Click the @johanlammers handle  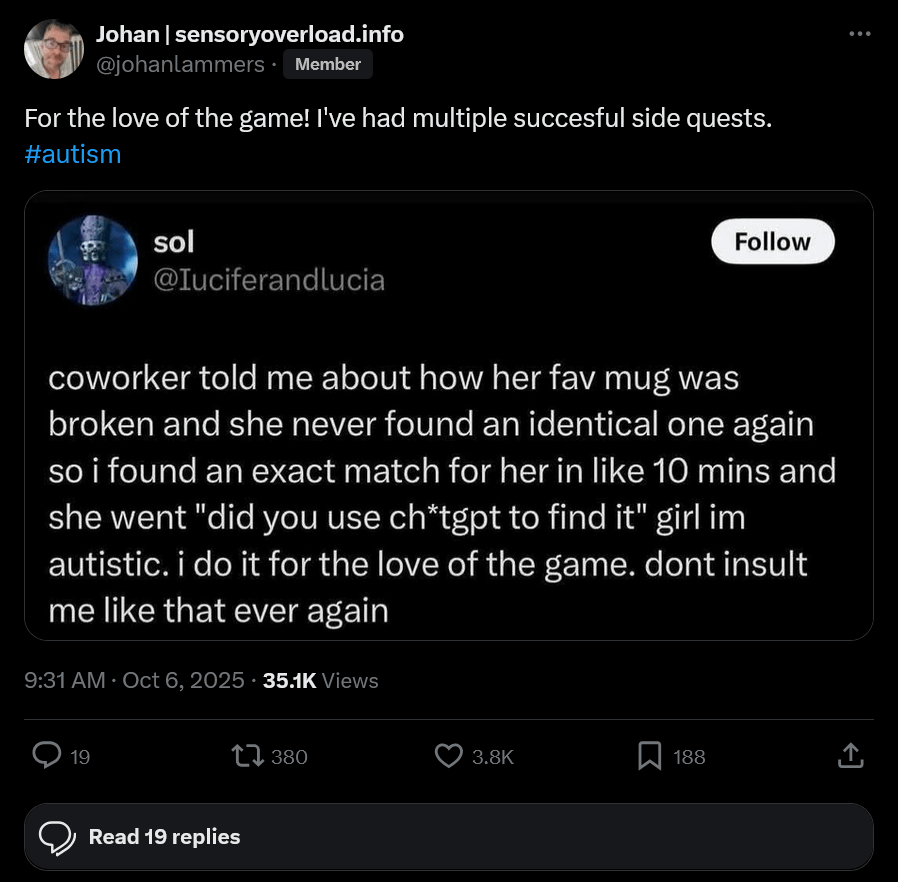click(180, 65)
